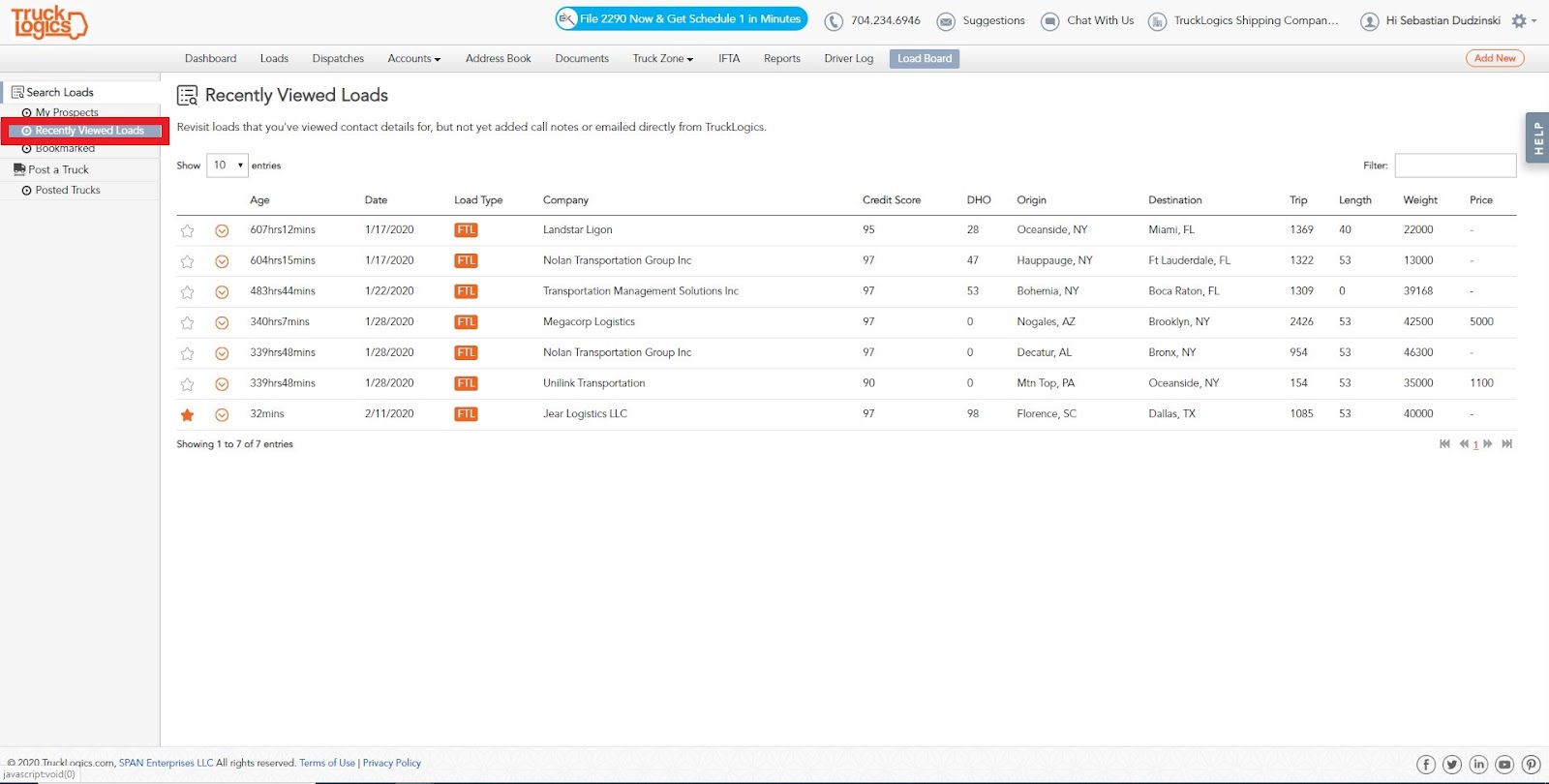Expand details for Decatur, AL load row
Image resolution: width=1549 pixels, height=784 pixels.
click(x=222, y=353)
